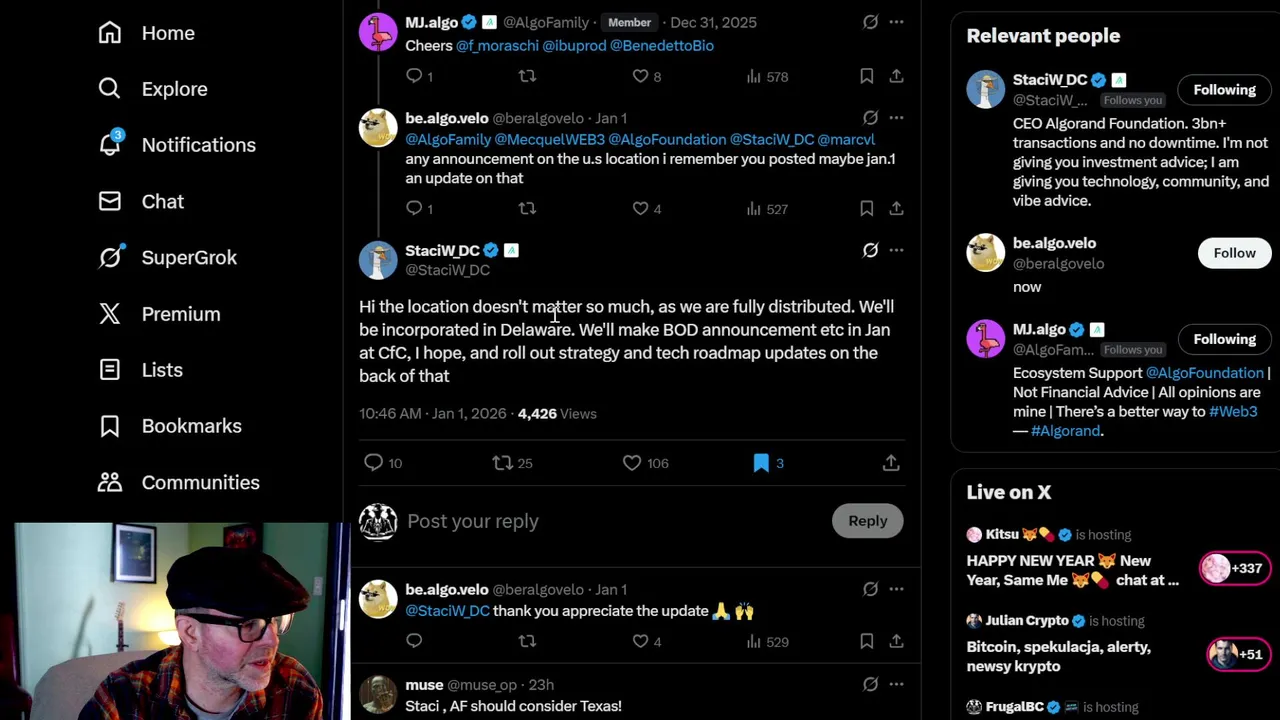Image resolution: width=1280 pixels, height=720 pixels.
Task: Click the Grok icon on StaciW_DC's post
Action: pos(870,250)
